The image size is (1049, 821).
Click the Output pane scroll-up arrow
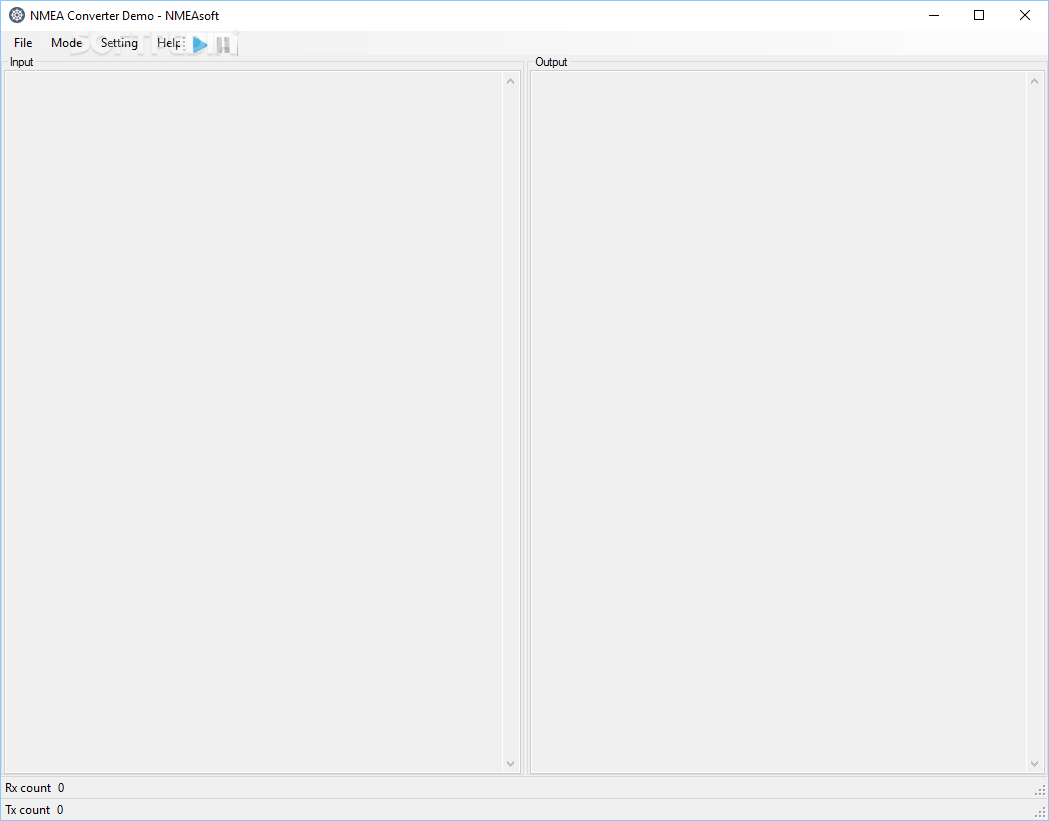point(1034,82)
